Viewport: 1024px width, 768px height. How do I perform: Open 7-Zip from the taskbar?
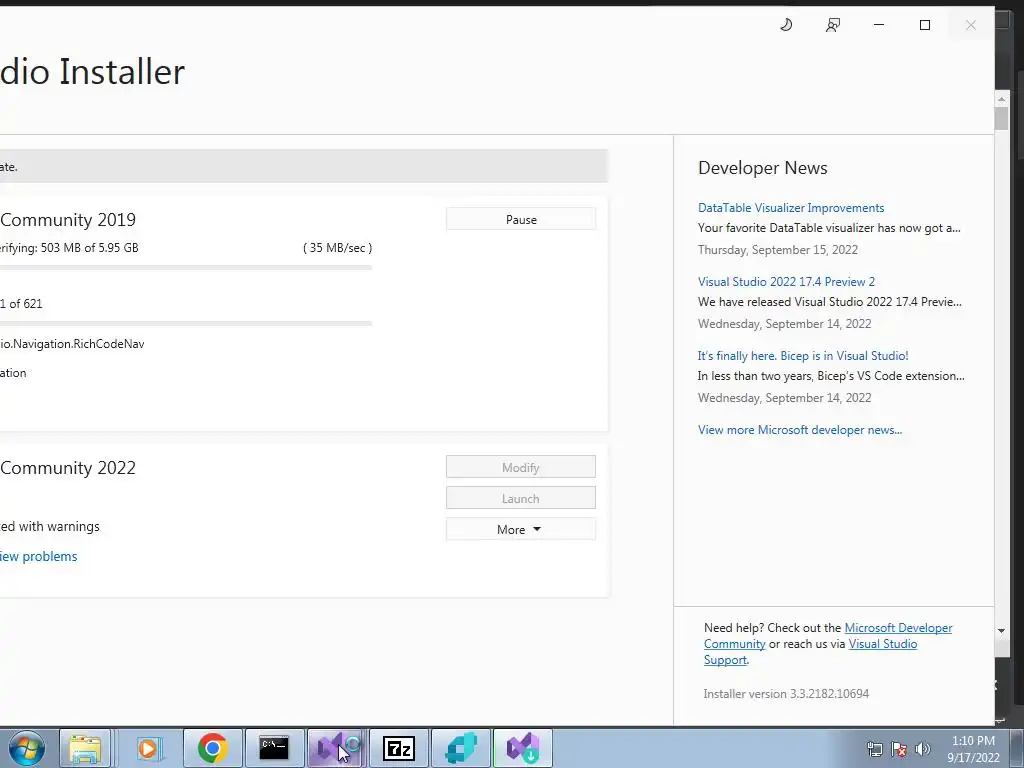[x=398, y=748]
